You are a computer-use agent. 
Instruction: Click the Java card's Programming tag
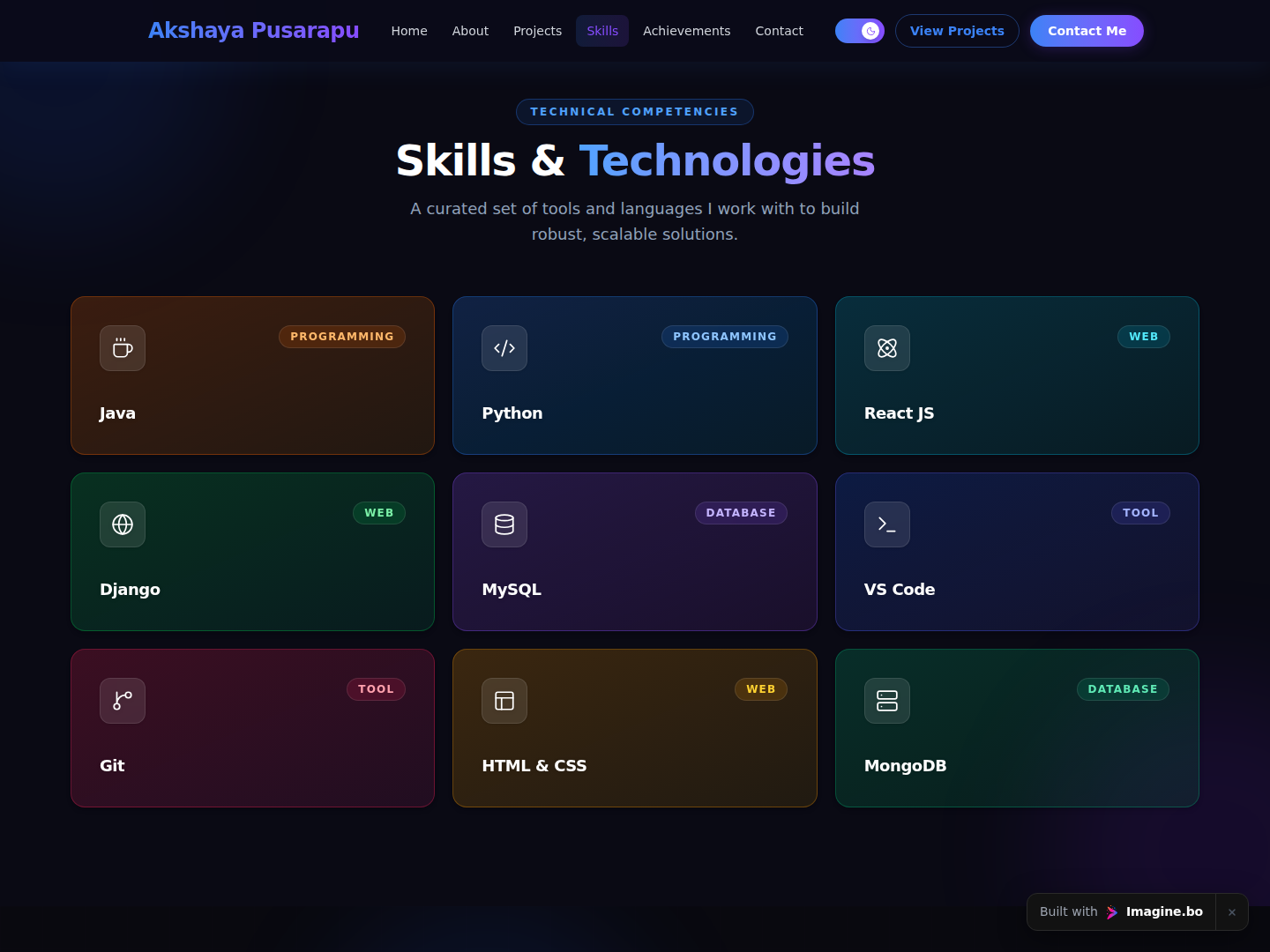click(342, 337)
